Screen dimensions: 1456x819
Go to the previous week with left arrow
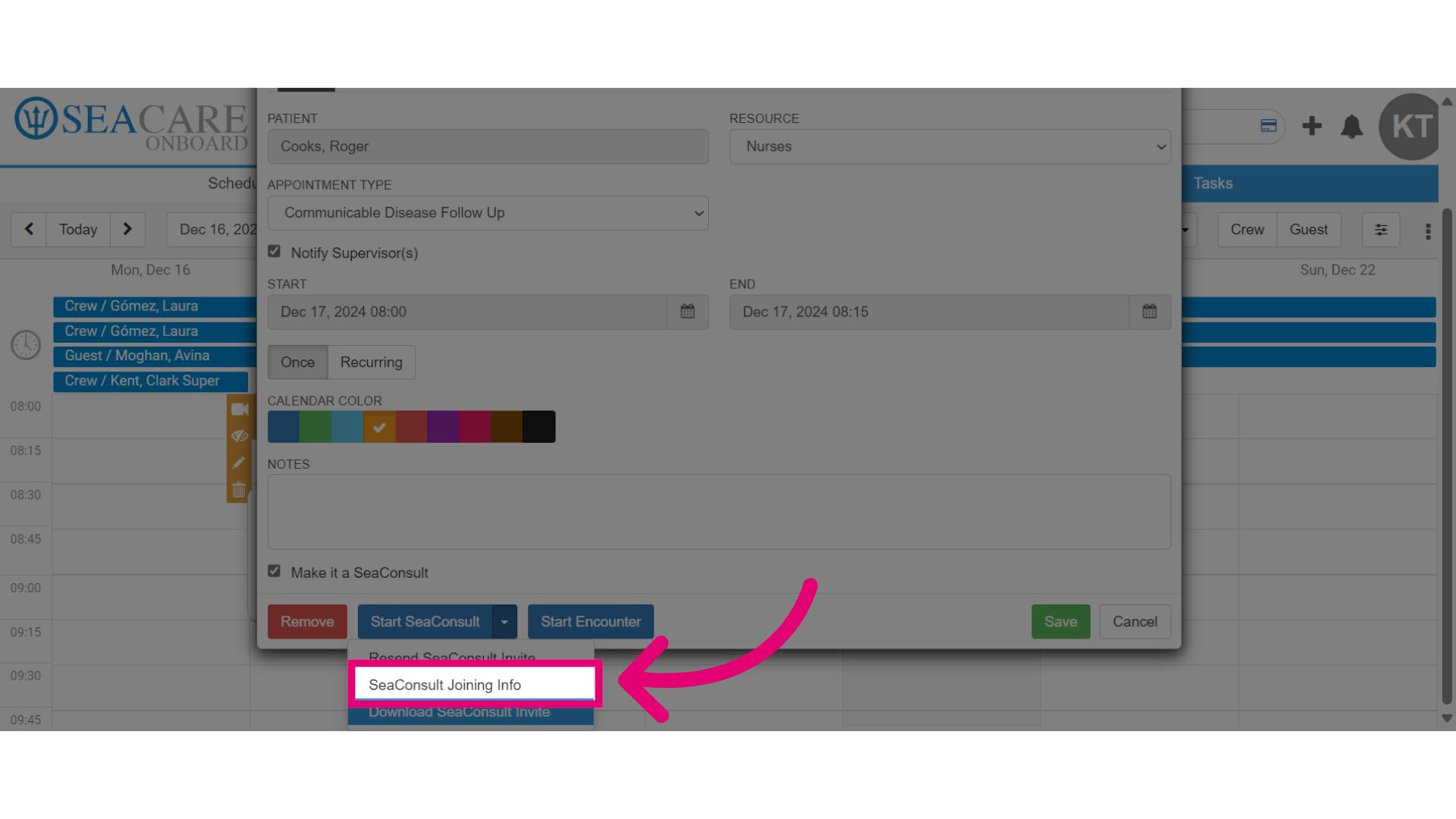pos(29,229)
